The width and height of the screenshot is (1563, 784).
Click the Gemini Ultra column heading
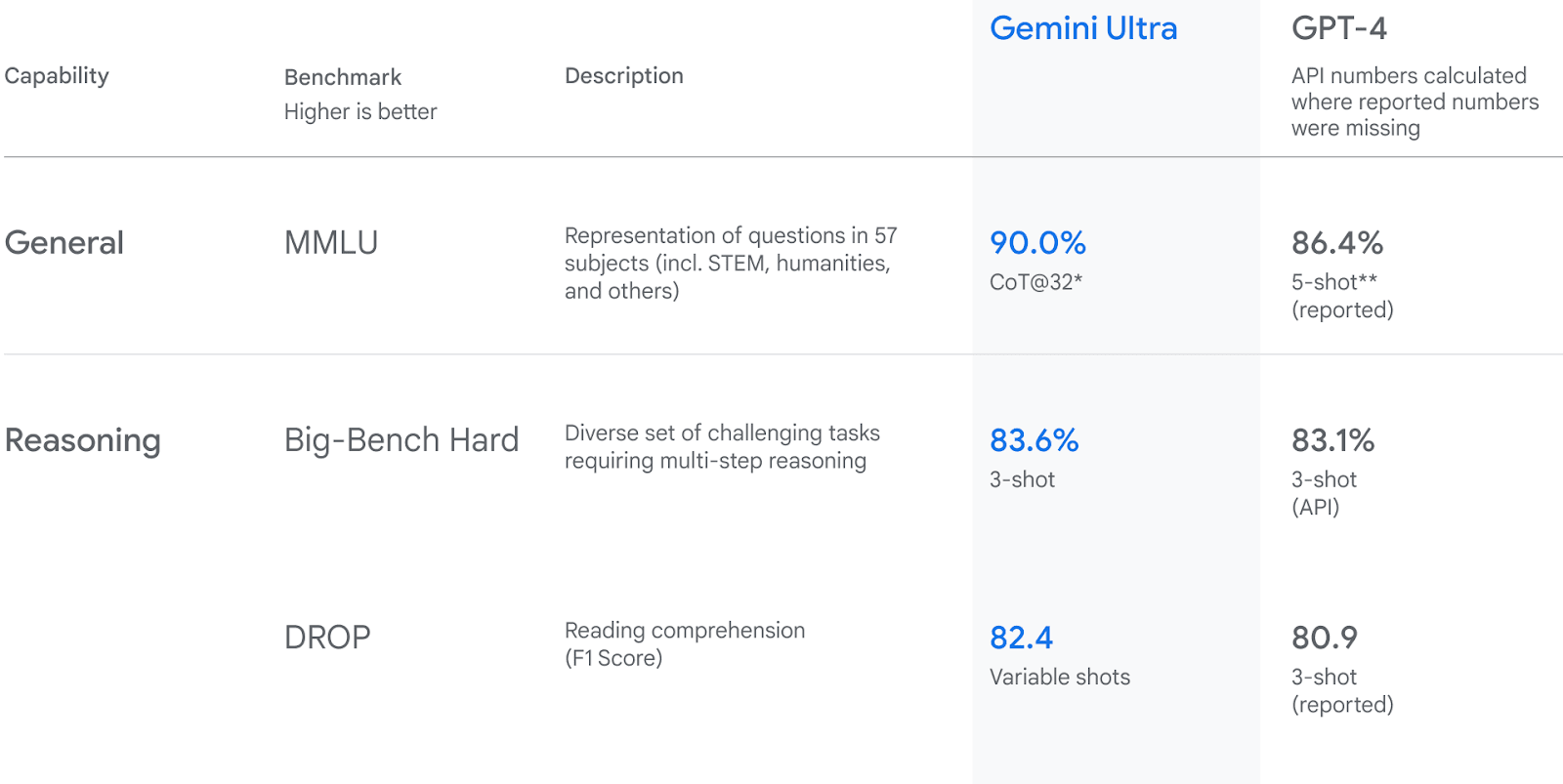(x=1083, y=28)
